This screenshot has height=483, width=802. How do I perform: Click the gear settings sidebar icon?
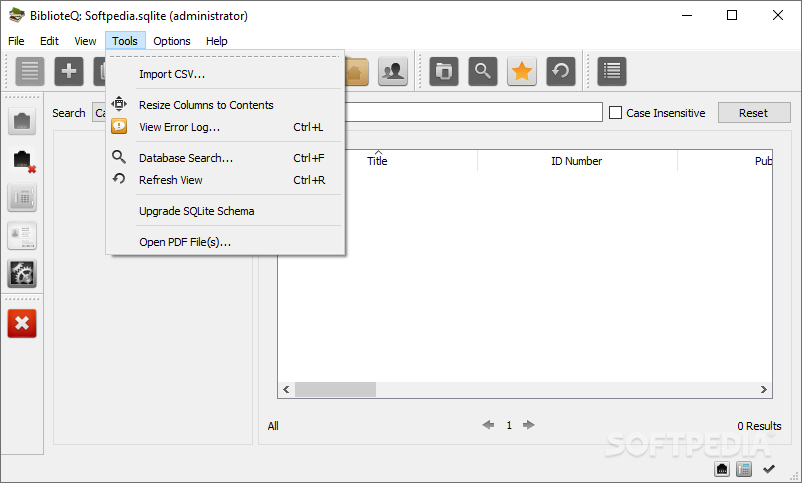coord(22,274)
